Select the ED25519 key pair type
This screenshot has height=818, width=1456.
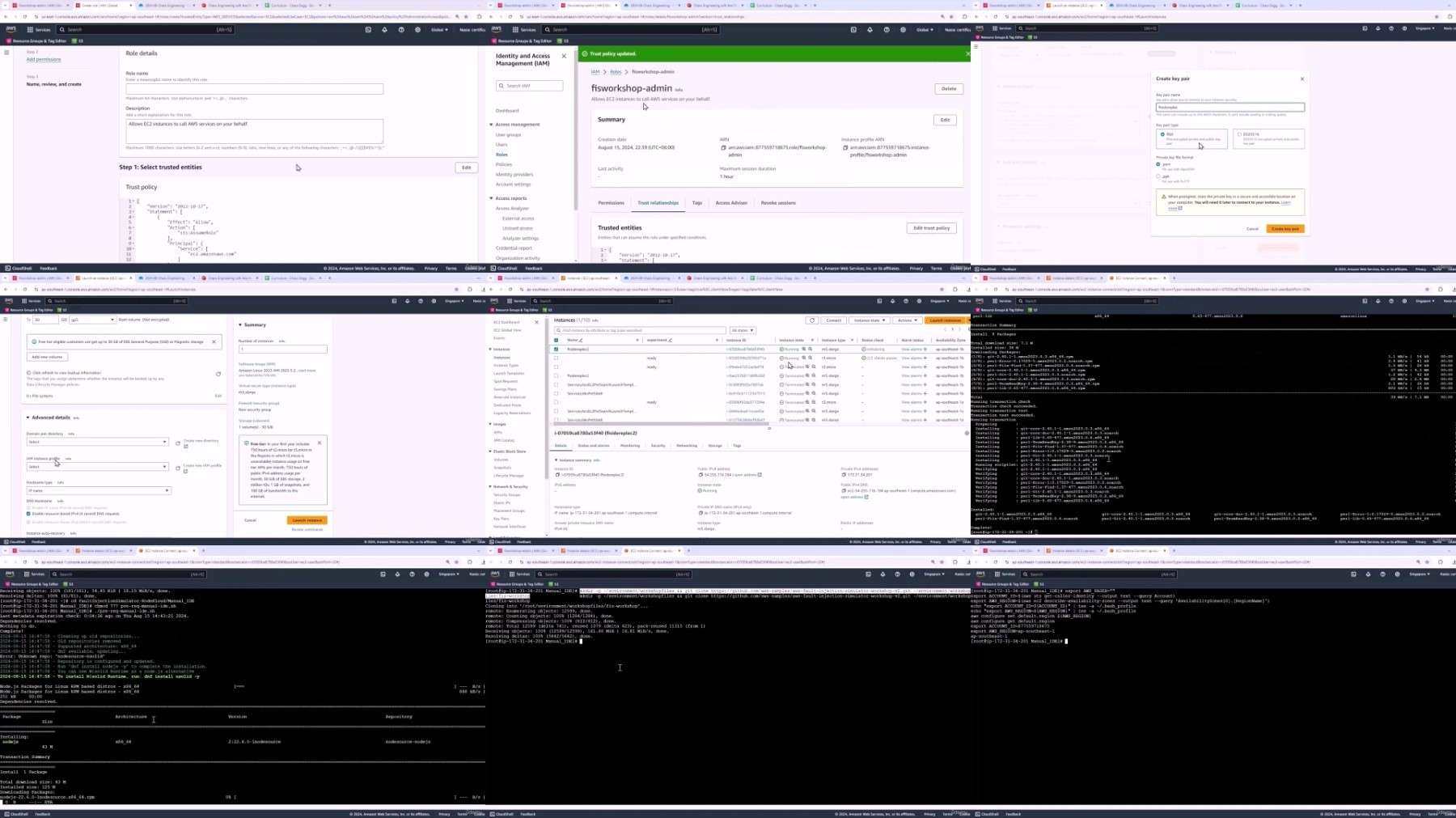(1239, 134)
